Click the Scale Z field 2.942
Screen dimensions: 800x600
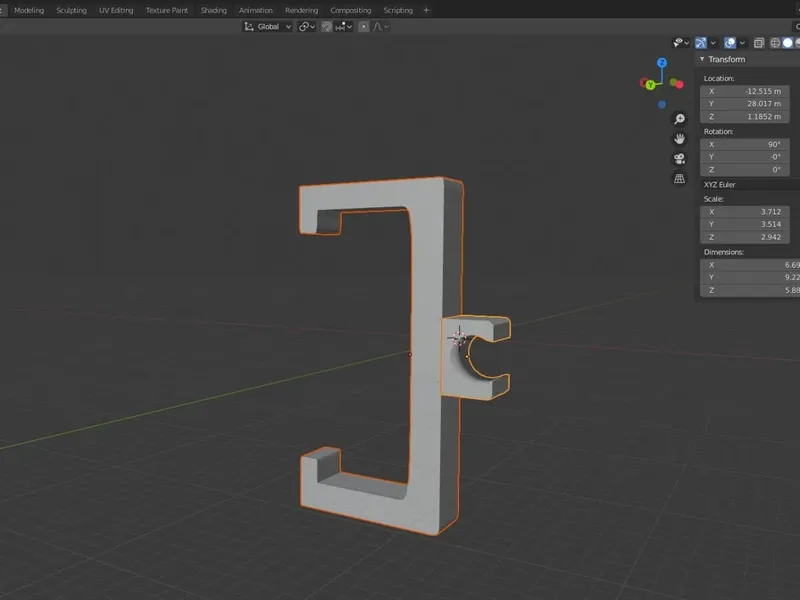coord(744,237)
